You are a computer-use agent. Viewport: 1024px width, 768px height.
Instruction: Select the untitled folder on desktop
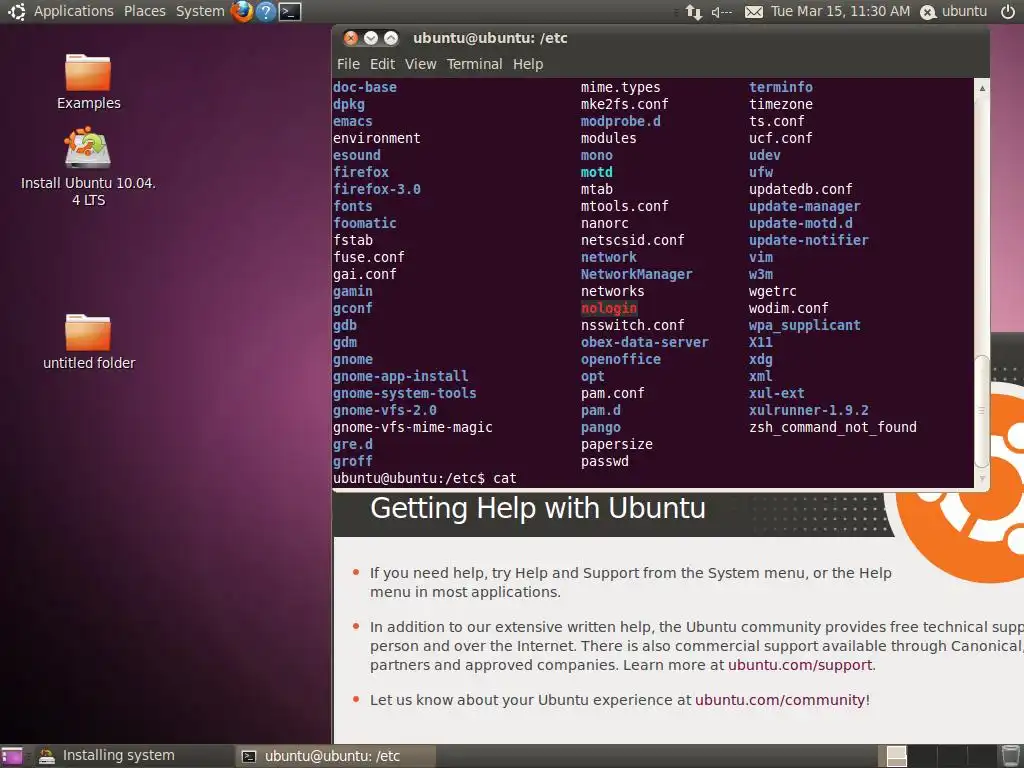tap(88, 342)
